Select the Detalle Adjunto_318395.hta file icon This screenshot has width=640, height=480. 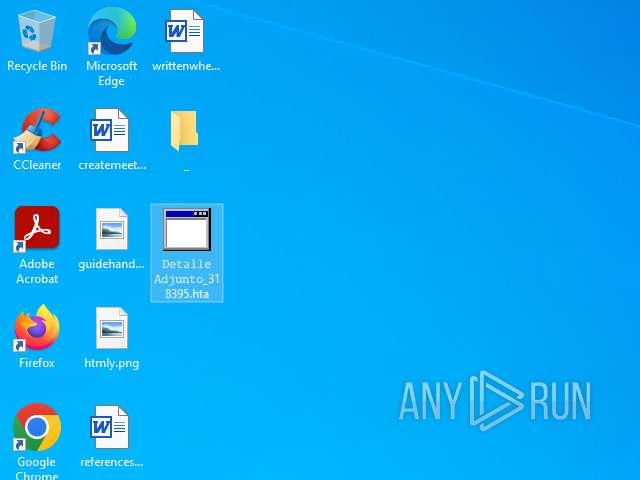click(187, 229)
